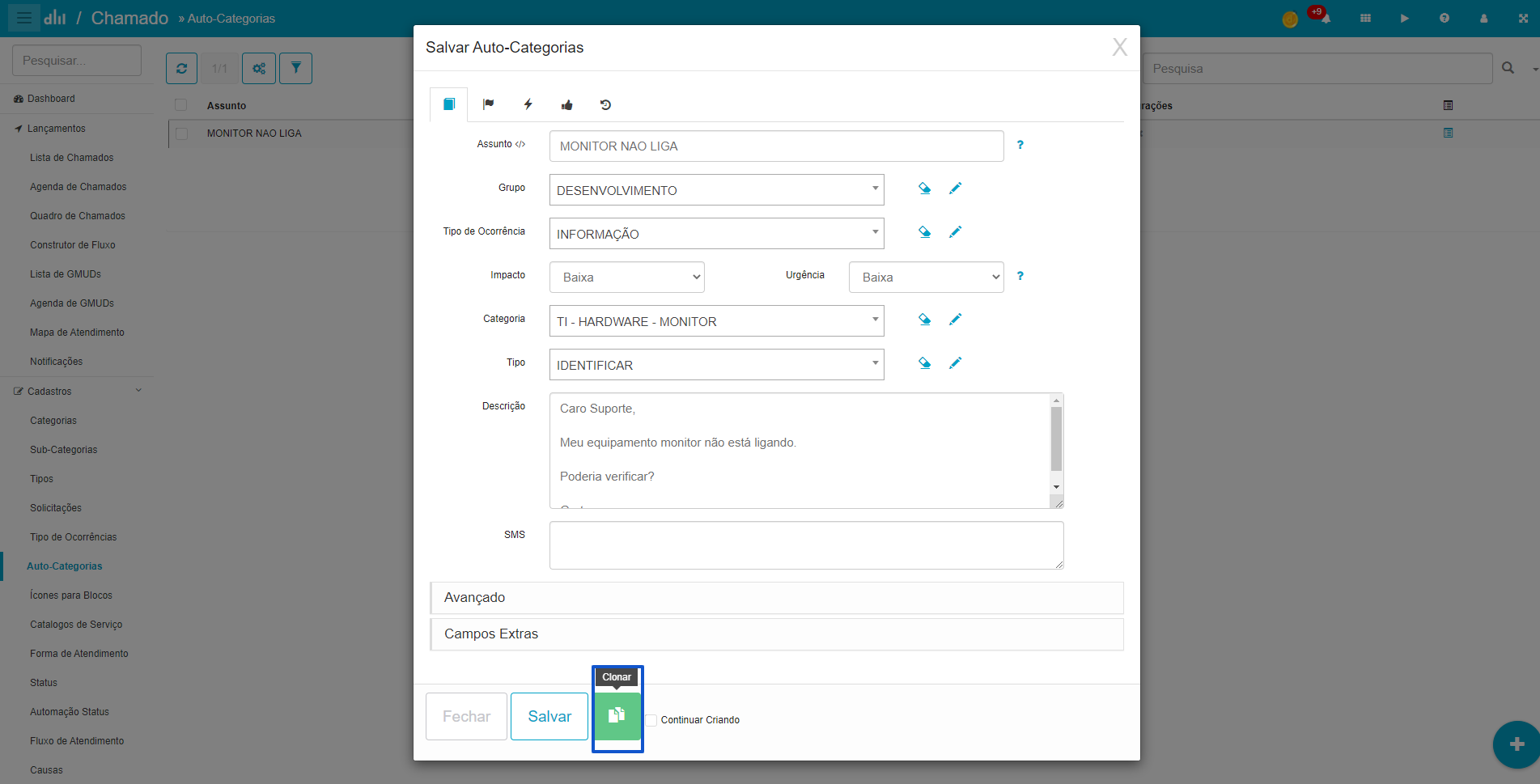Click the floating plus add button
Viewport: 1540px width, 784px height.
click(x=1517, y=744)
